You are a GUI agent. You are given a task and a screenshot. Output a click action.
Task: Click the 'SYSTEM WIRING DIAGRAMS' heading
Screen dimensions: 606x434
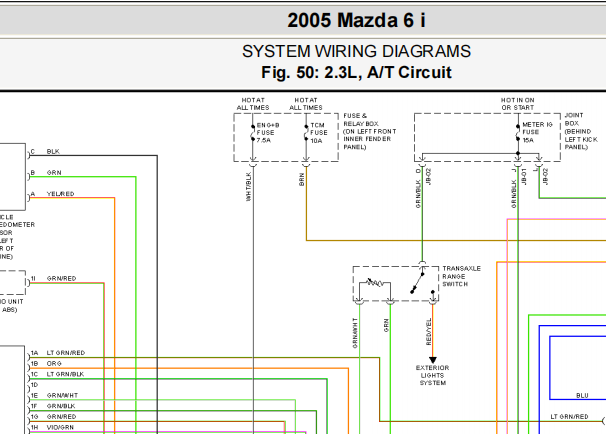(356, 51)
